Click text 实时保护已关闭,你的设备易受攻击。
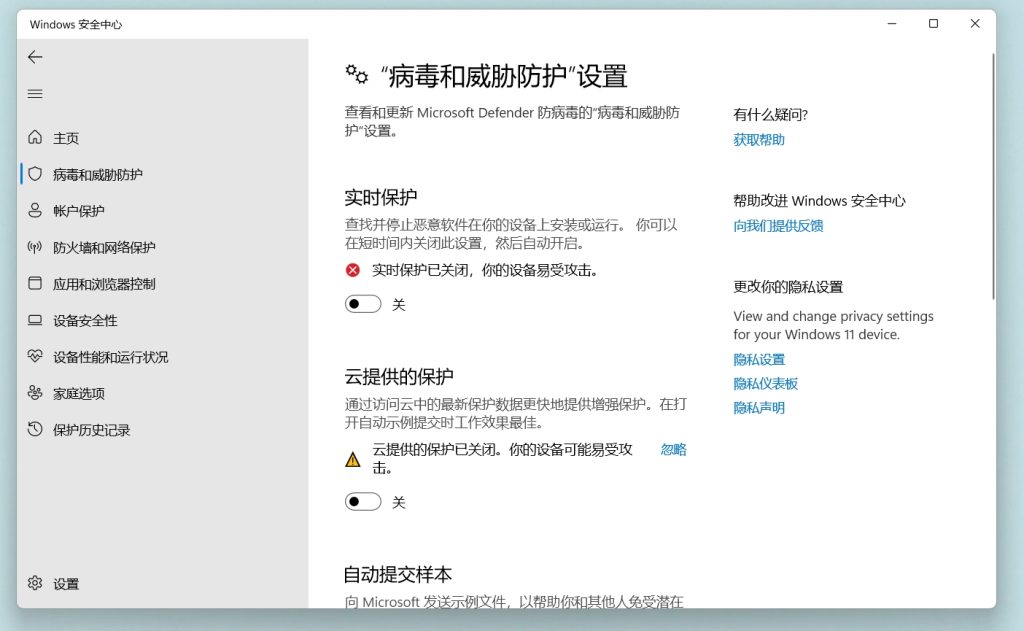This screenshot has width=1024, height=631. click(x=486, y=270)
